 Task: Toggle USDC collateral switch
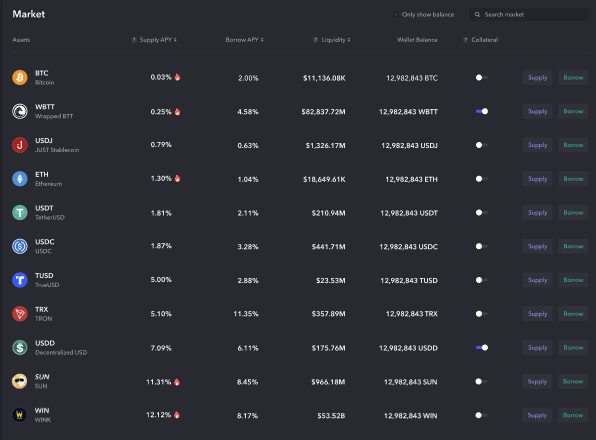point(482,246)
